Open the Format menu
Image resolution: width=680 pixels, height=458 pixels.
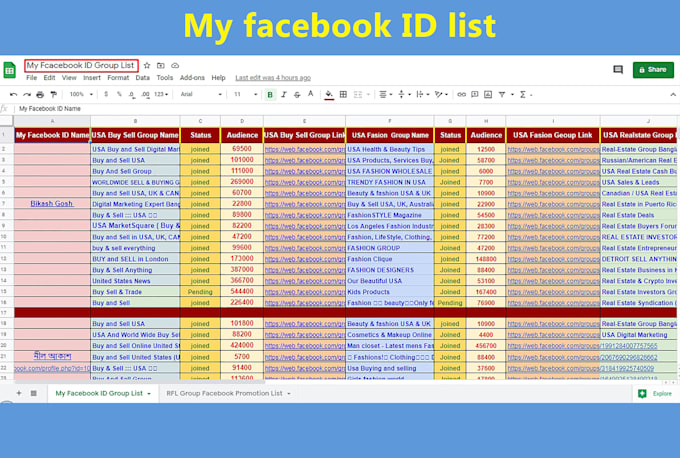(118, 78)
